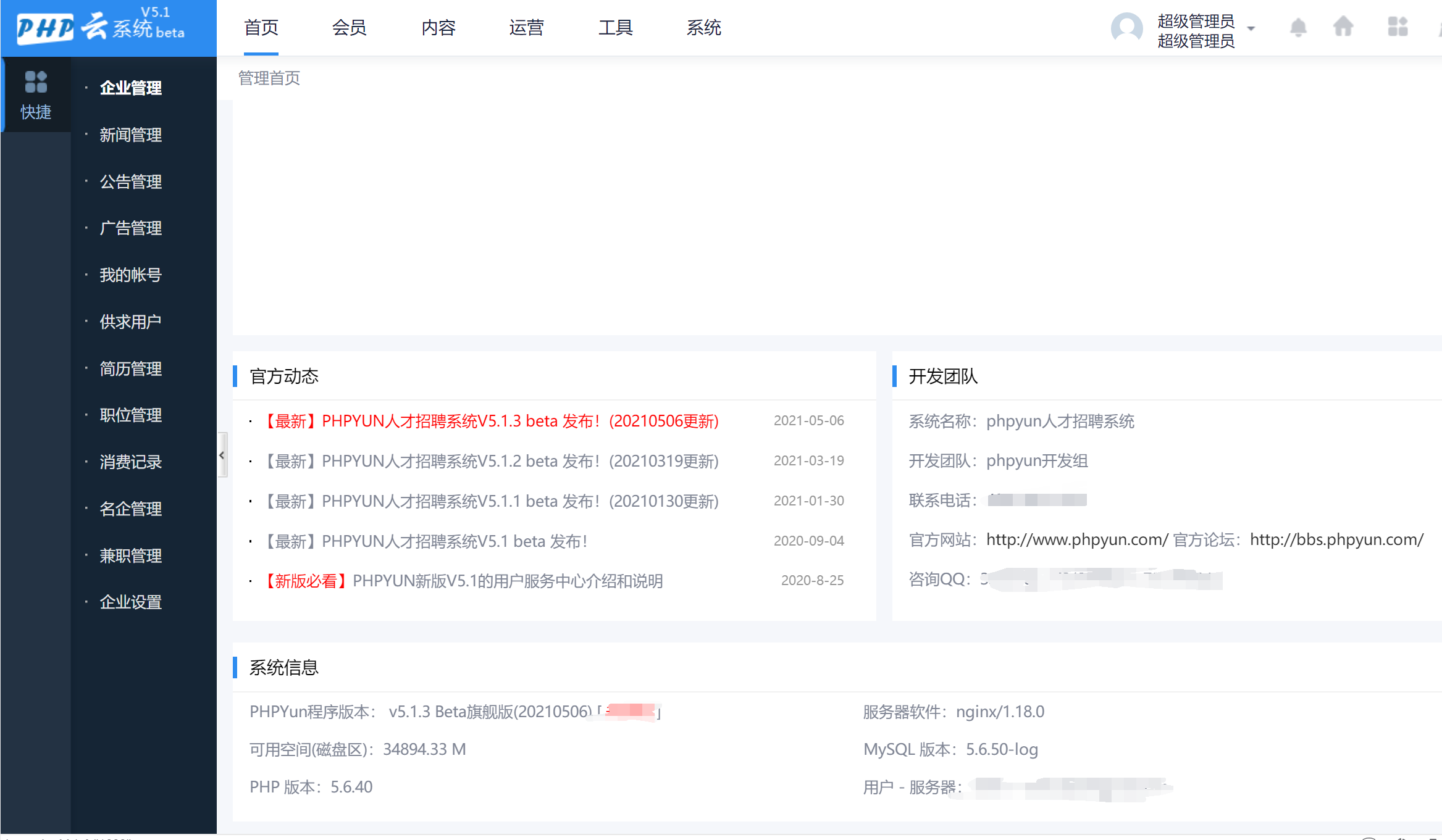Switch to the 运营 top menu

point(526,28)
